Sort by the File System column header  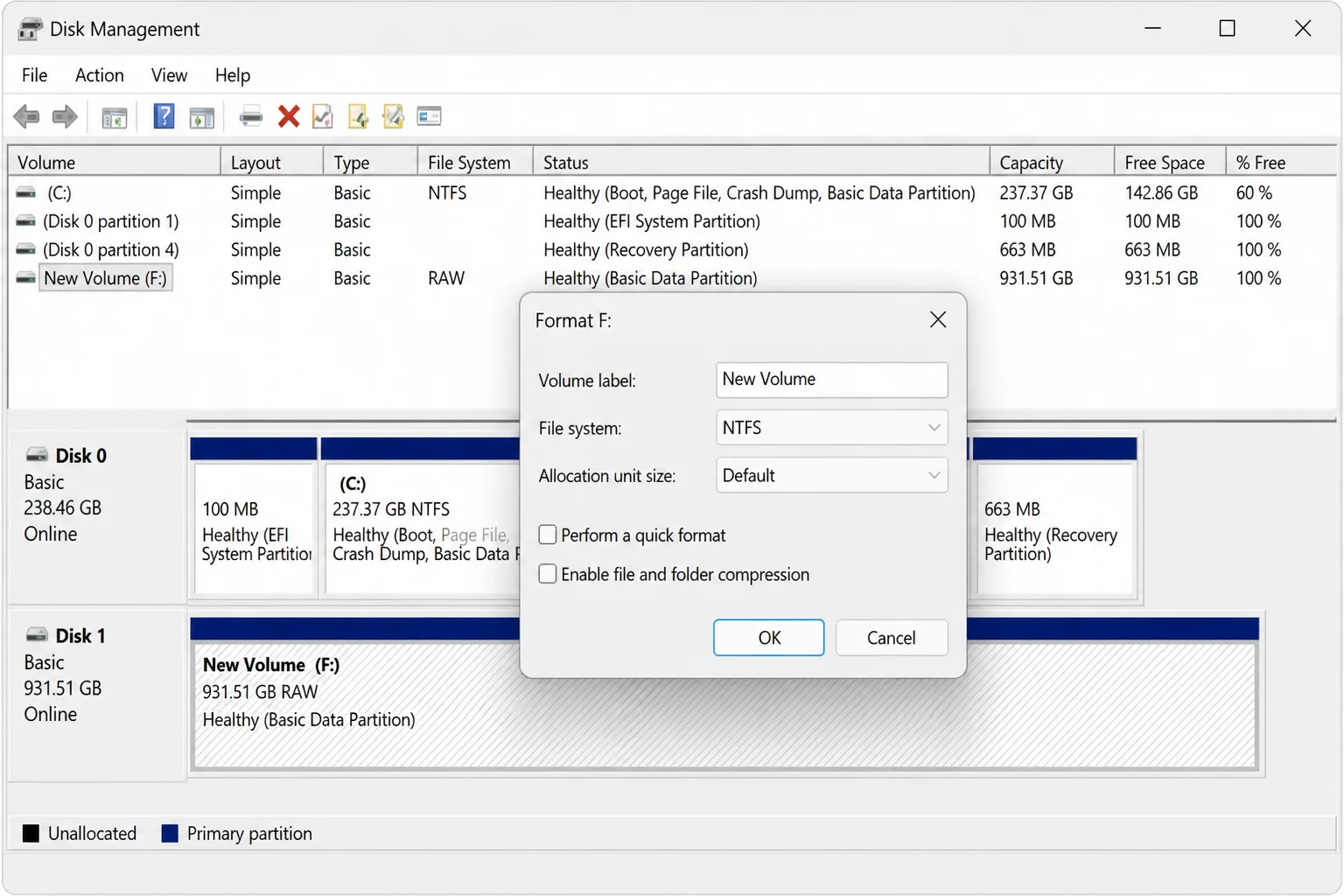pyautogui.click(x=475, y=163)
